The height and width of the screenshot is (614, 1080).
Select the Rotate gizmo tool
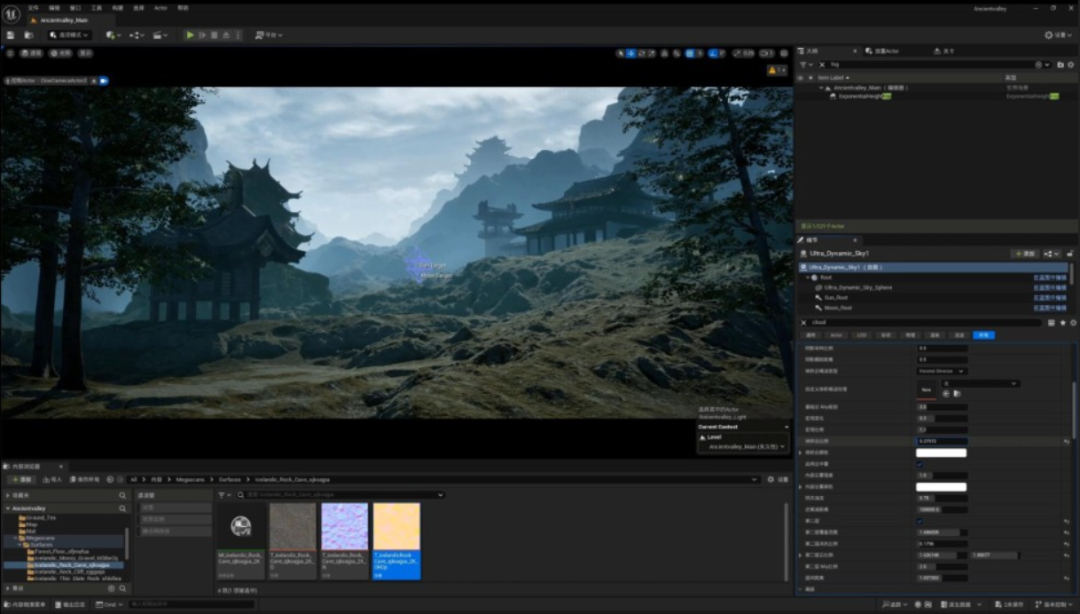coord(641,53)
